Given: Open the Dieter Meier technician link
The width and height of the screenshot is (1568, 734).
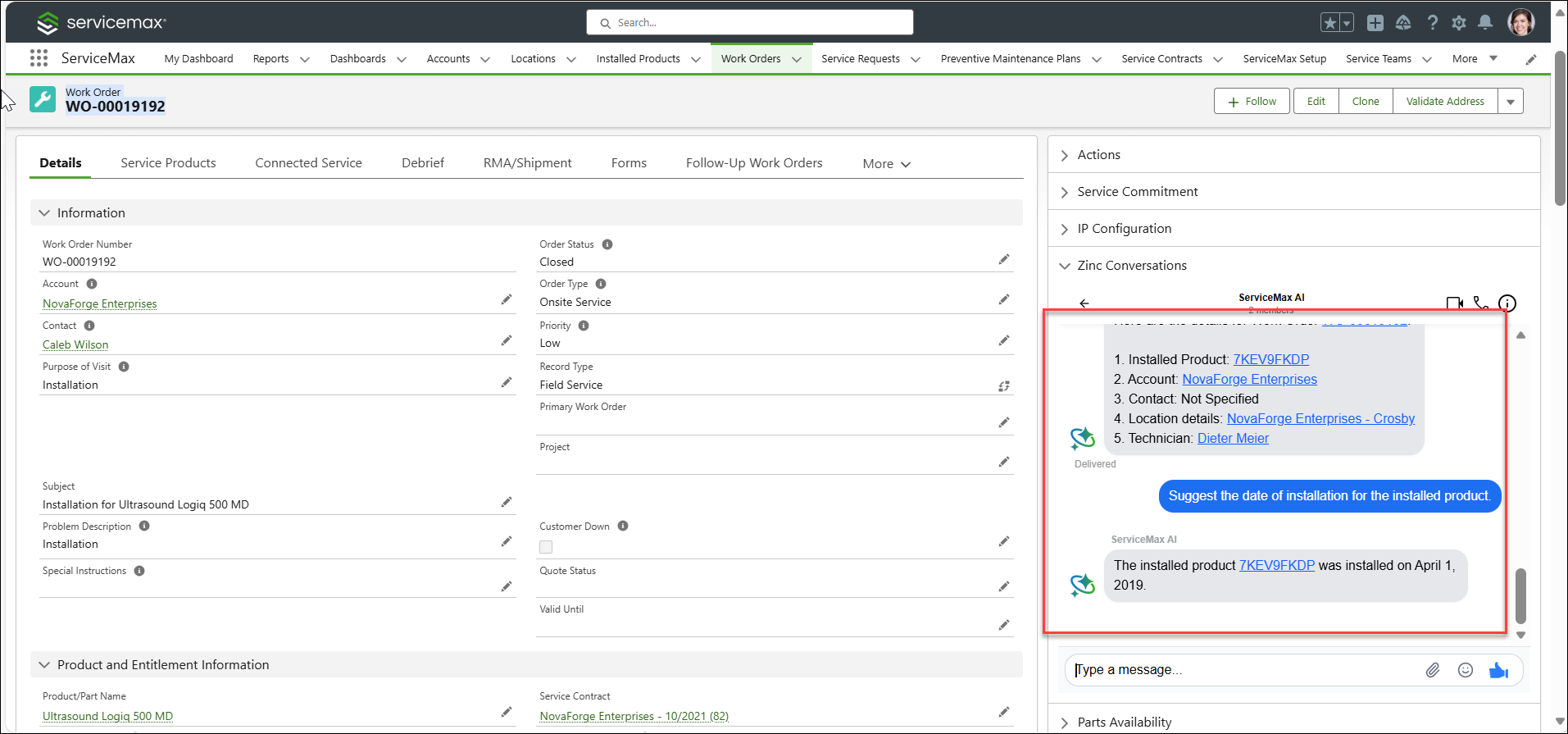Looking at the screenshot, I should point(1233,439).
